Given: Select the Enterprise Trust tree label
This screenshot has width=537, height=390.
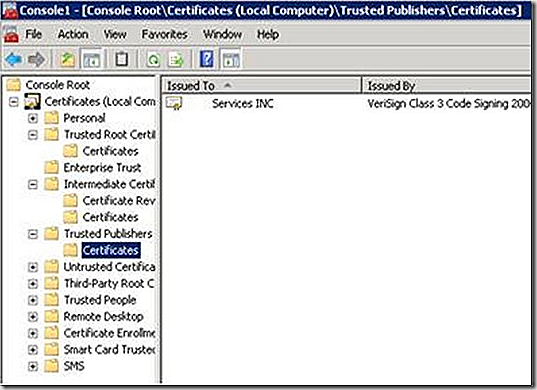Looking at the screenshot, I should pos(102,167).
